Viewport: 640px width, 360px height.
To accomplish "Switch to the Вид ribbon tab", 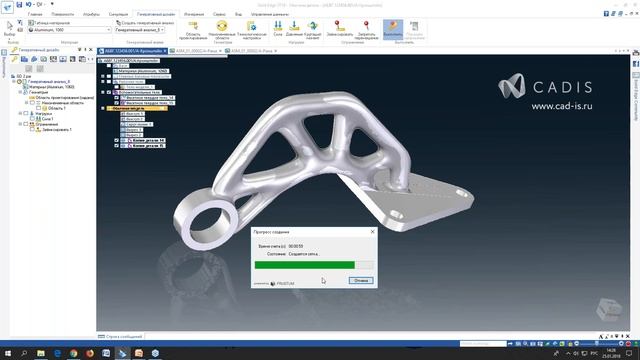I will (238, 14).
